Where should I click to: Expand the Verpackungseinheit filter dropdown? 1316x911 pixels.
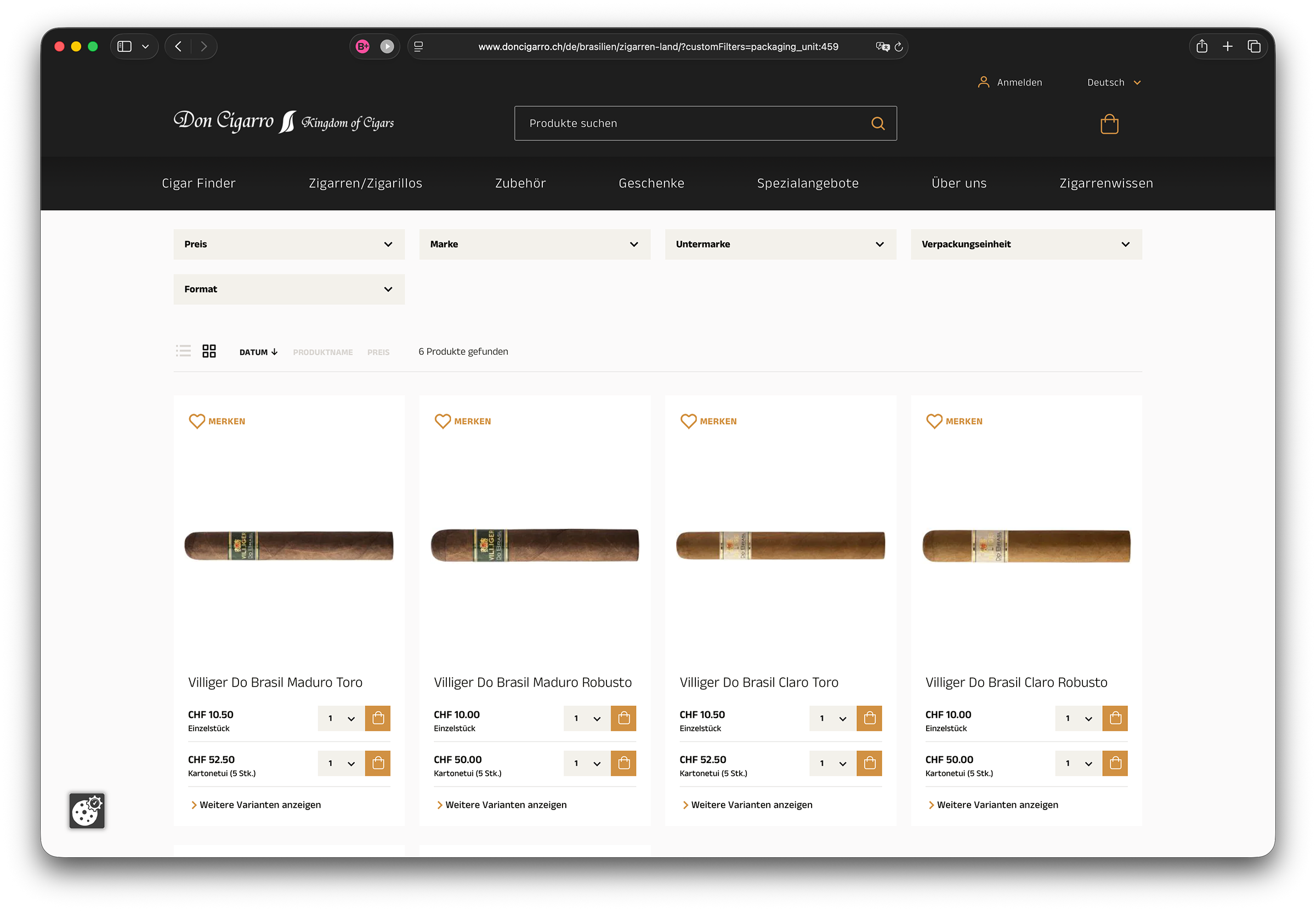click(1026, 244)
